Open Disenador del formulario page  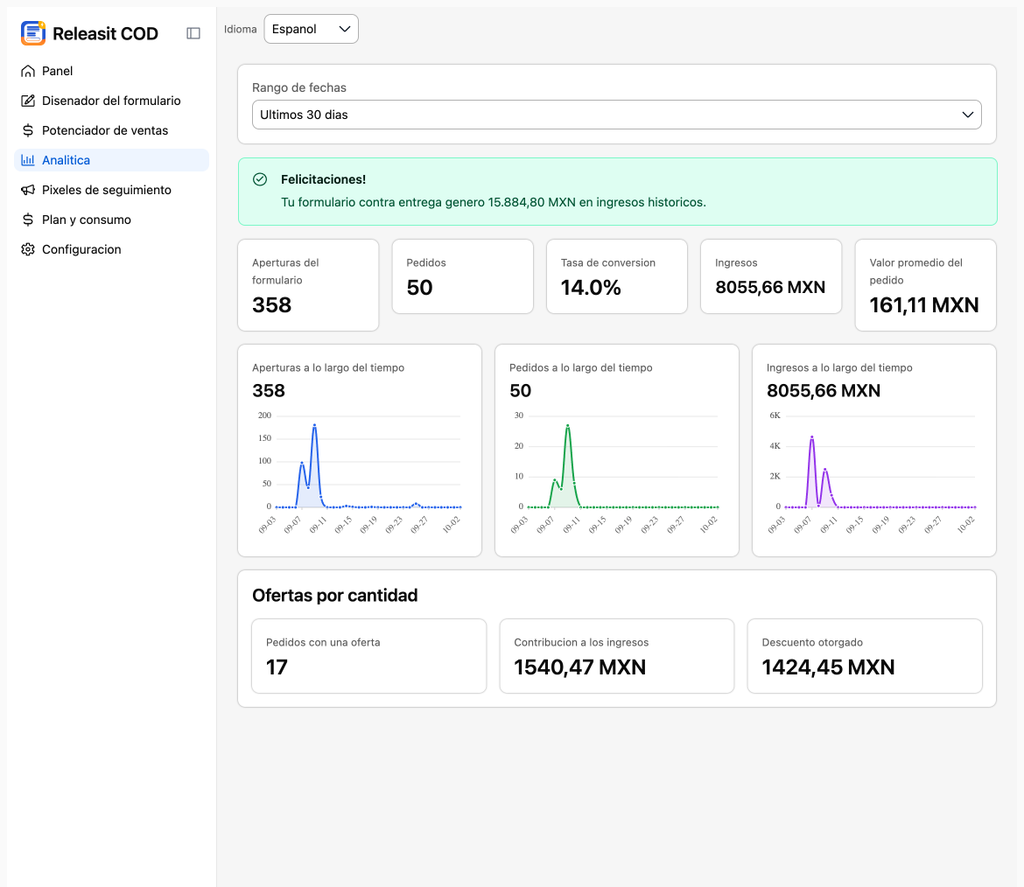click(111, 101)
